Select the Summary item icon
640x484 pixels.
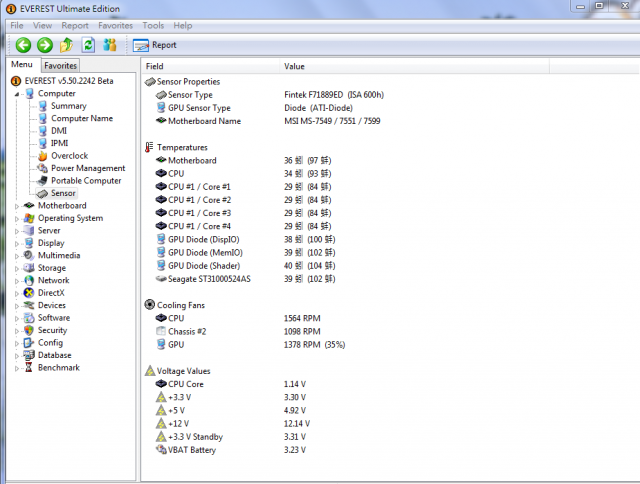pyautogui.click(x=42, y=106)
